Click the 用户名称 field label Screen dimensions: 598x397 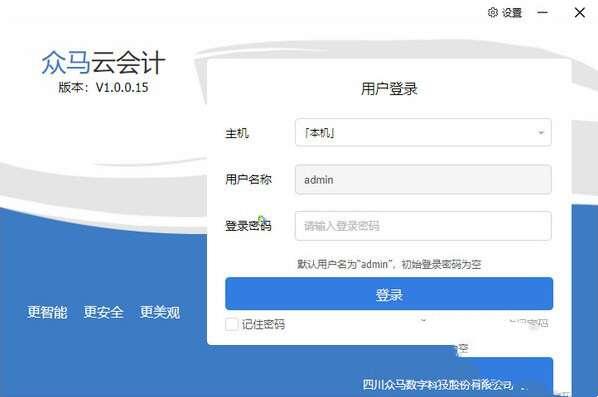pyautogui.click(x=248, y=179)
